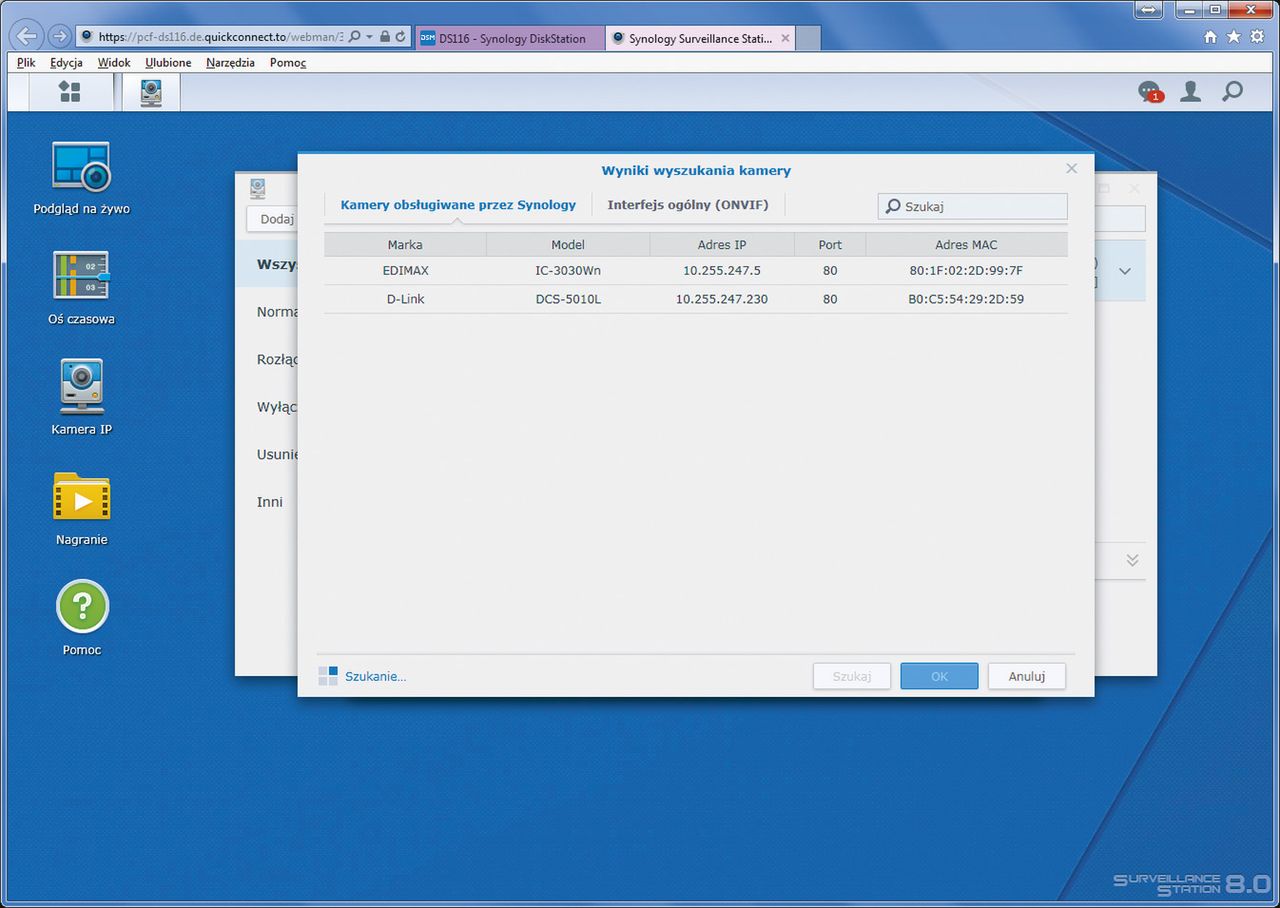The width and height of the screenshot is (1280, 908).
Task: Sort by Adres IP column header
Action: pos(722,244)
